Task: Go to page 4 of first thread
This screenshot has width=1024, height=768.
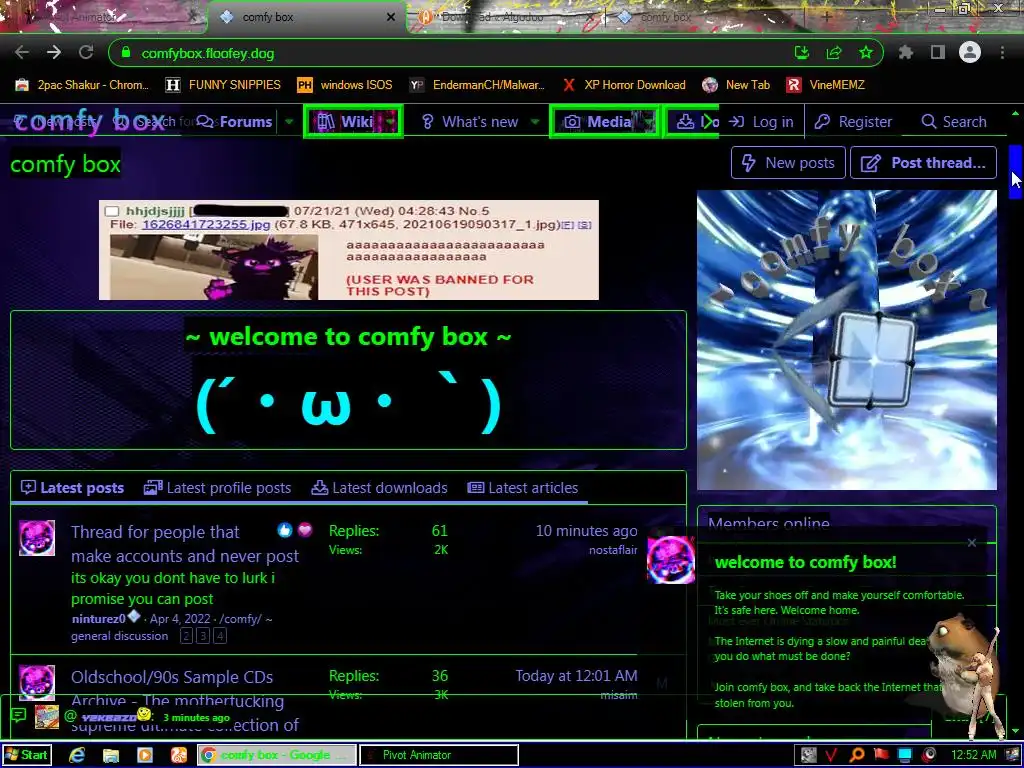Action: [x=220, y=635]
